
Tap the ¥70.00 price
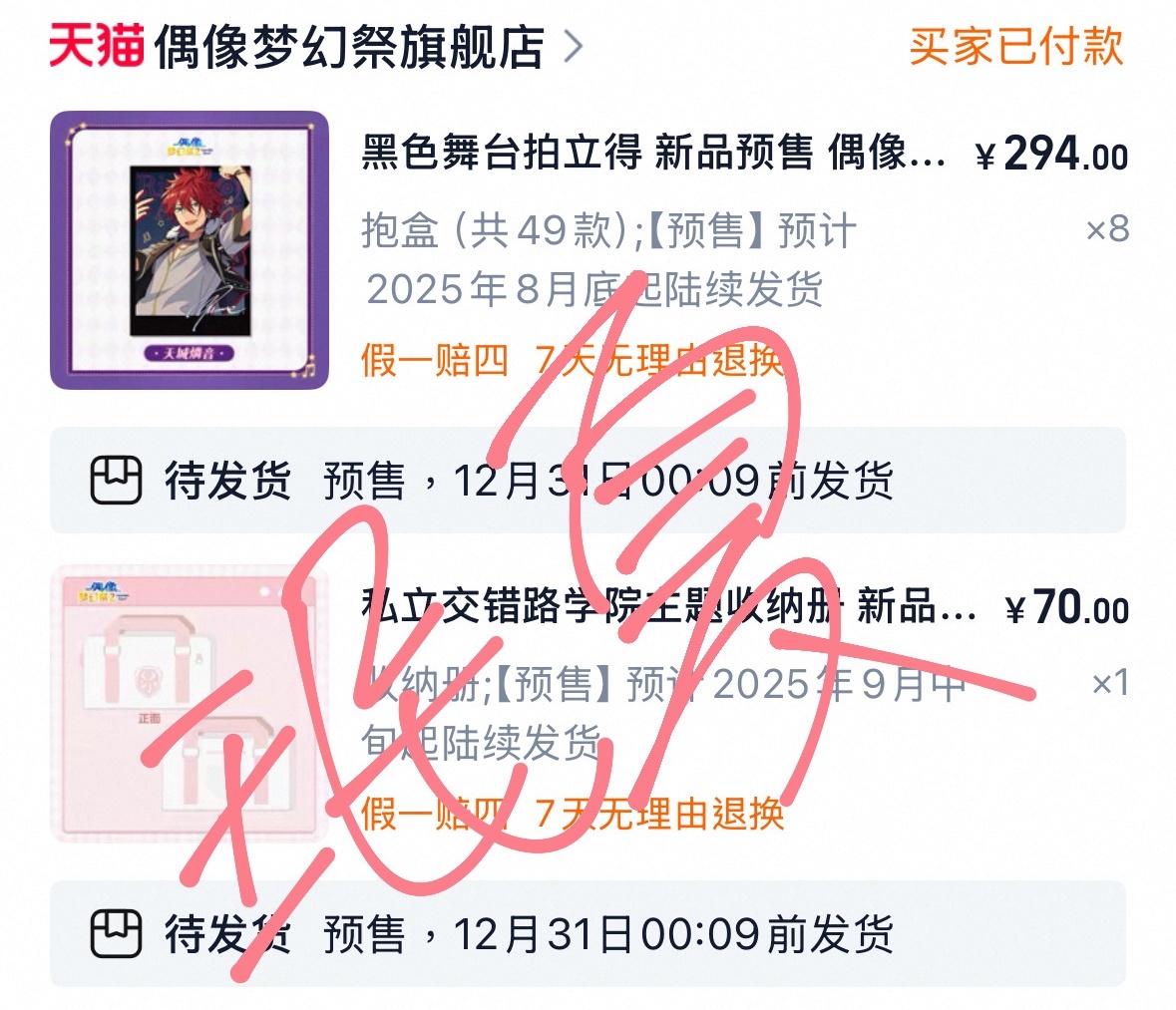1066,607
